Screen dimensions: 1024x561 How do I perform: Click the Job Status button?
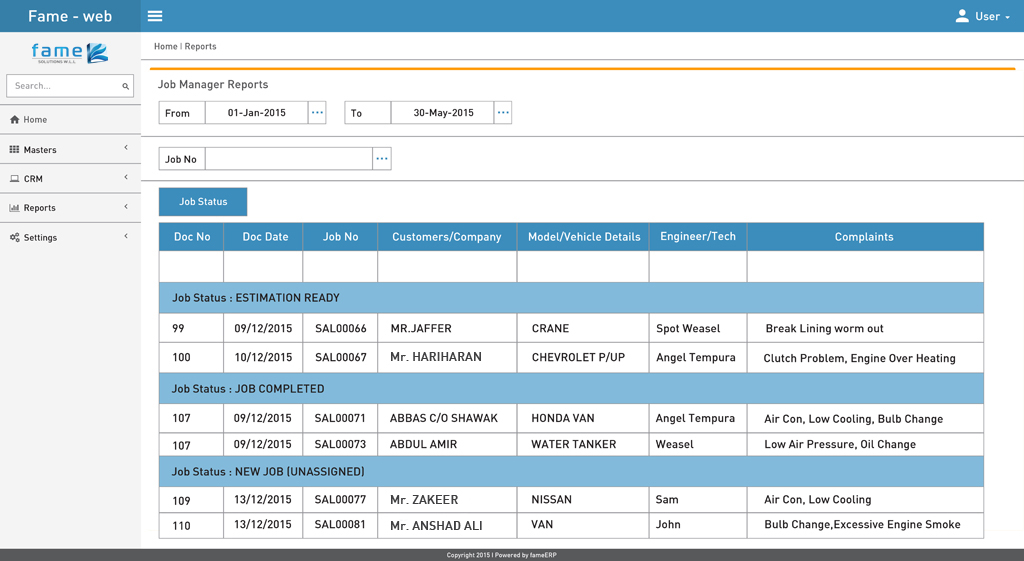tap(203, 202)
